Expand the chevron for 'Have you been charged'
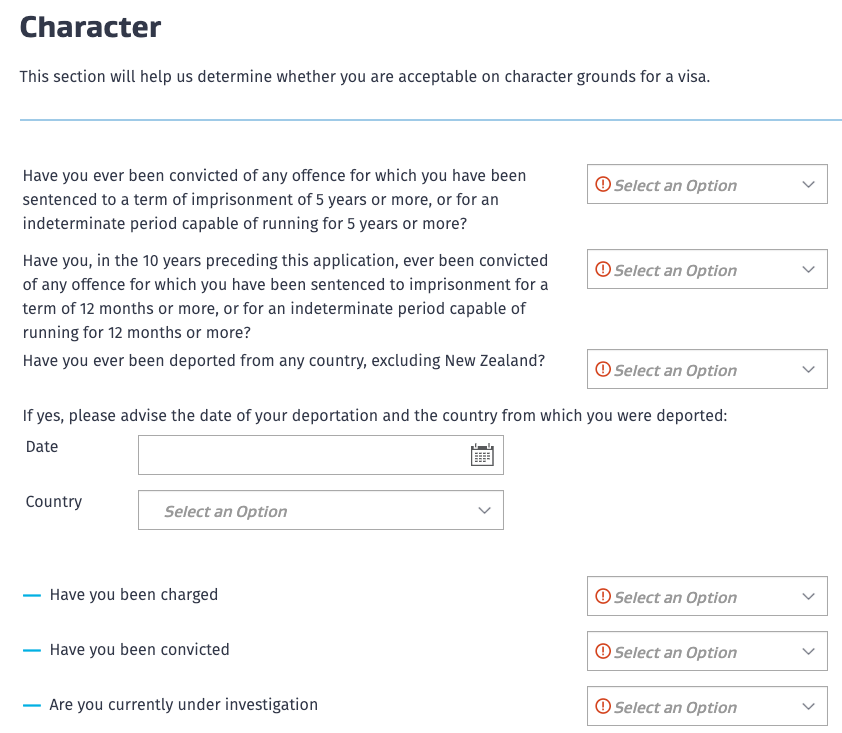842x733 pixels. pos(809,597)
